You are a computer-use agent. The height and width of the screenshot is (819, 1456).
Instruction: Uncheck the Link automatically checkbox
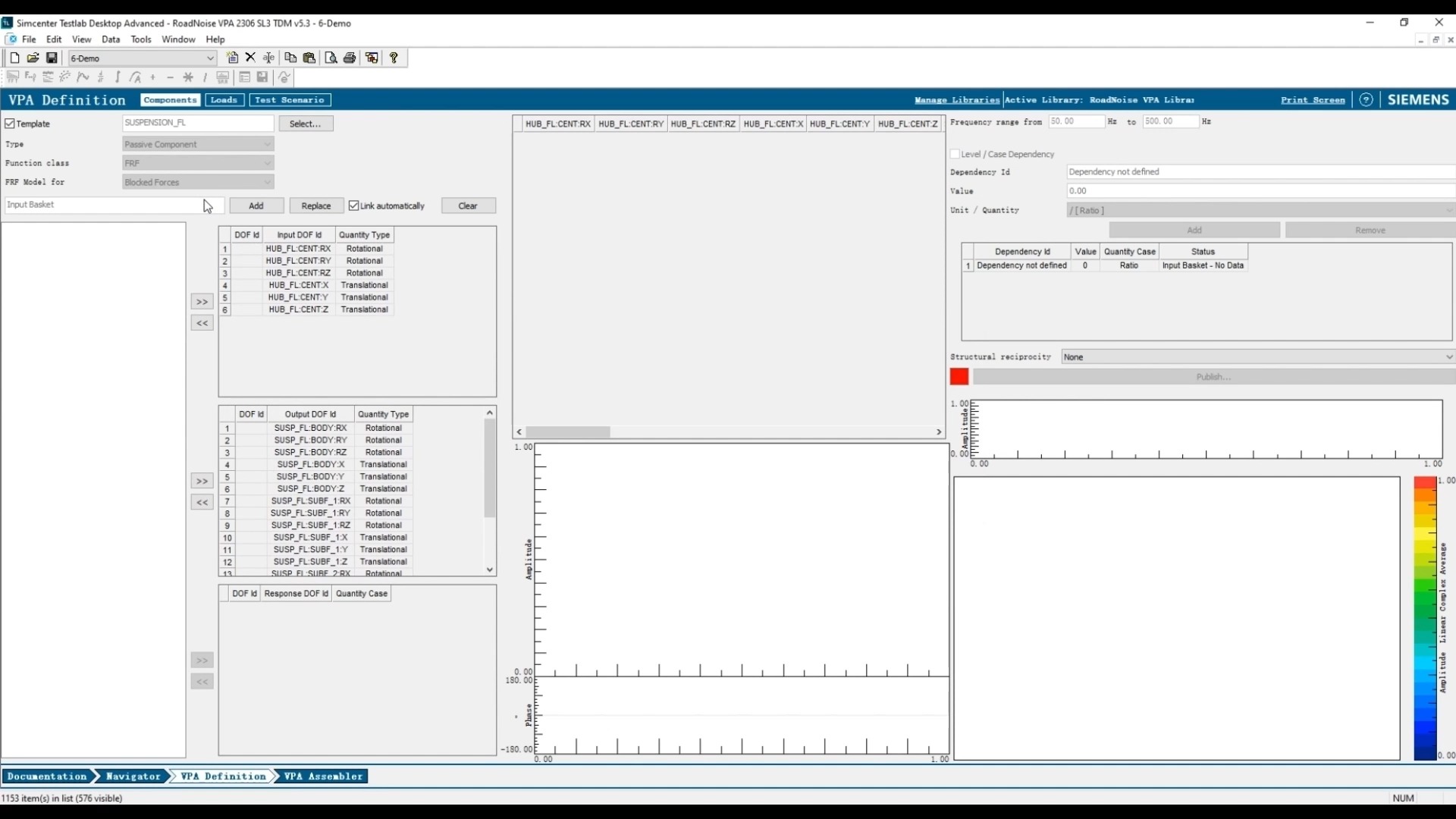[x=353, y=206]
